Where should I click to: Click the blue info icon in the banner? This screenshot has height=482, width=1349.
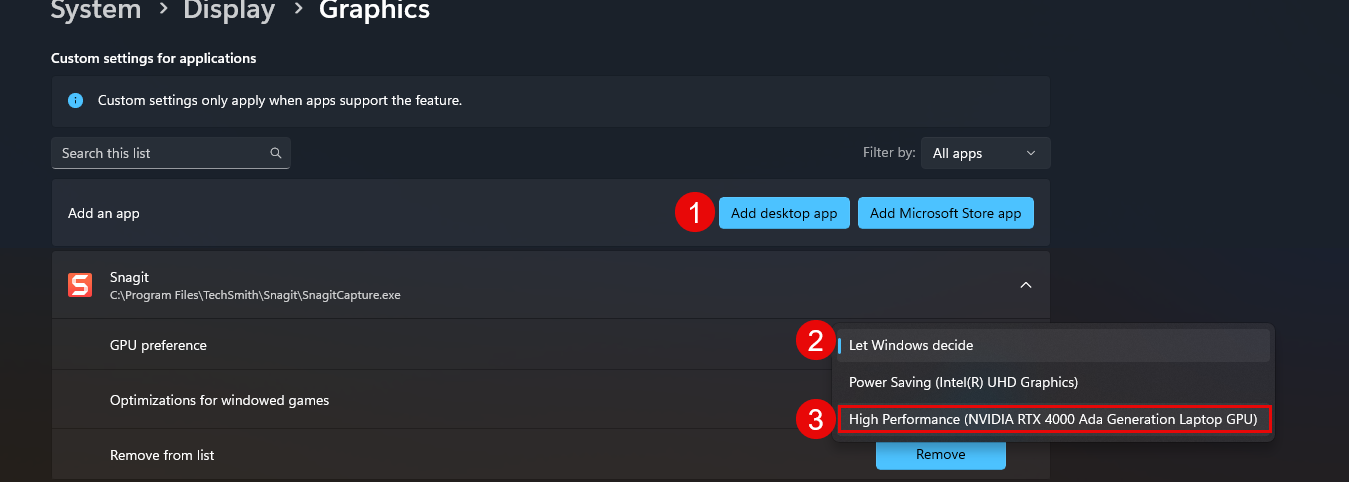pos(75,101)
